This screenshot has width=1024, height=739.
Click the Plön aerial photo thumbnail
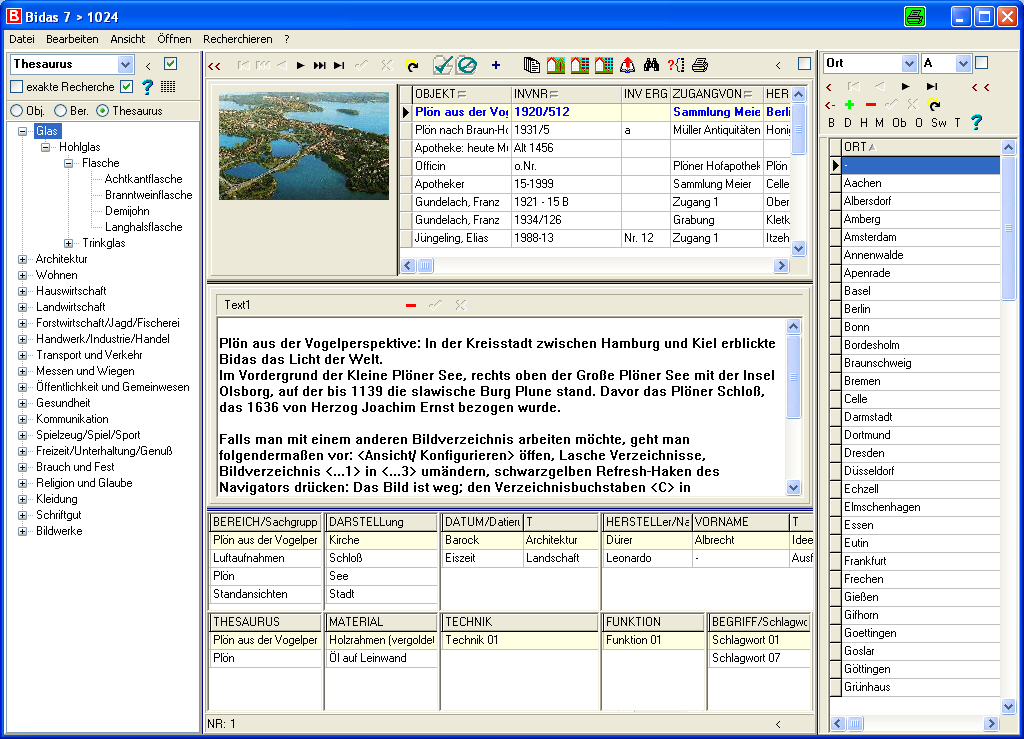[x=304, y=146]
